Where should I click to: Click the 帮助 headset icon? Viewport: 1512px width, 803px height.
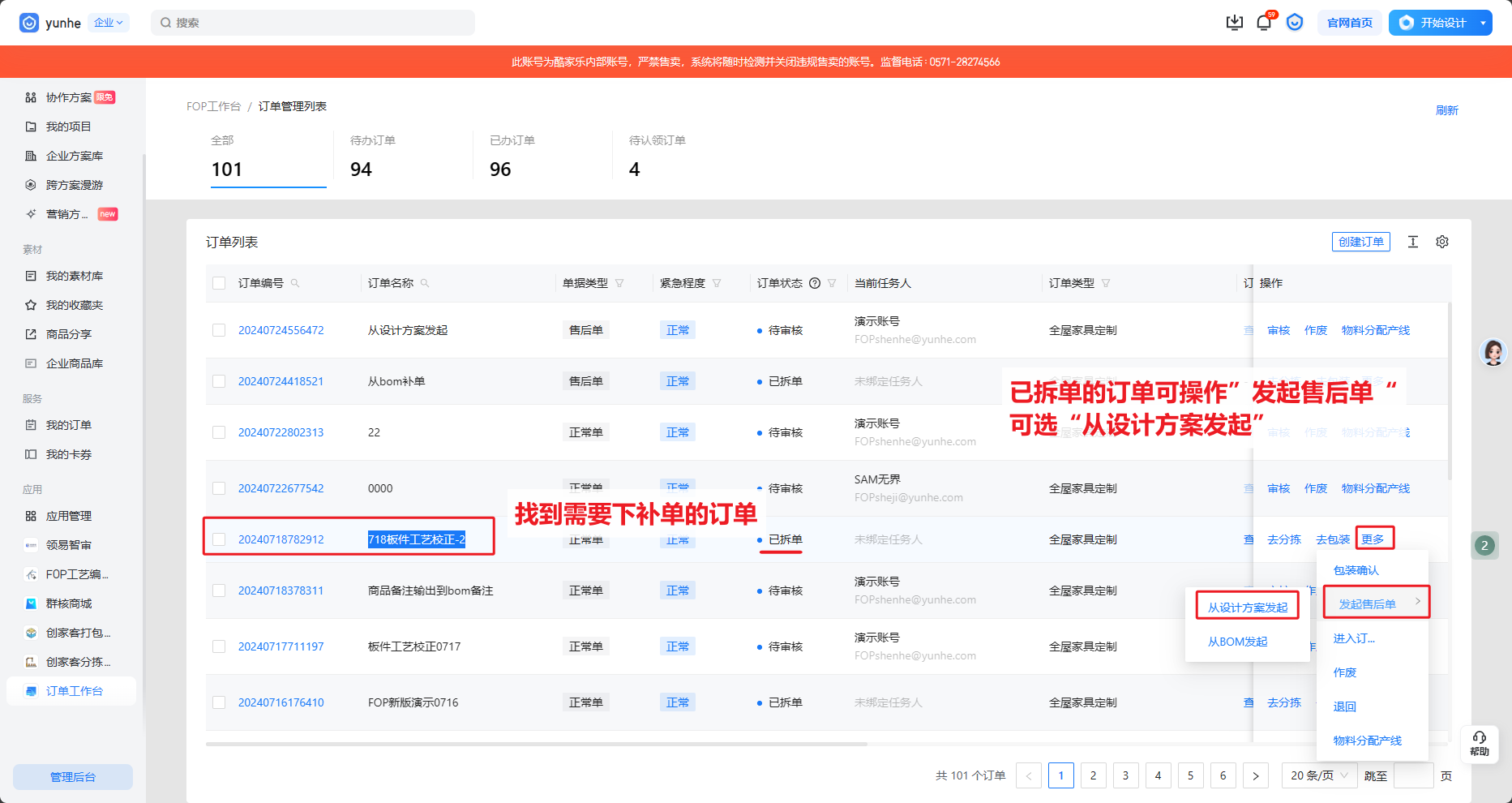point(1480,742)
